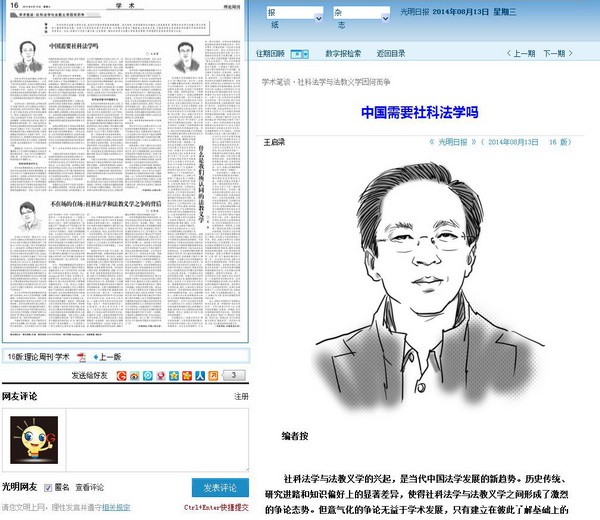Click the orange share icon beside the count
Viewport: 600px width, 520px height.
pos(213,376)
